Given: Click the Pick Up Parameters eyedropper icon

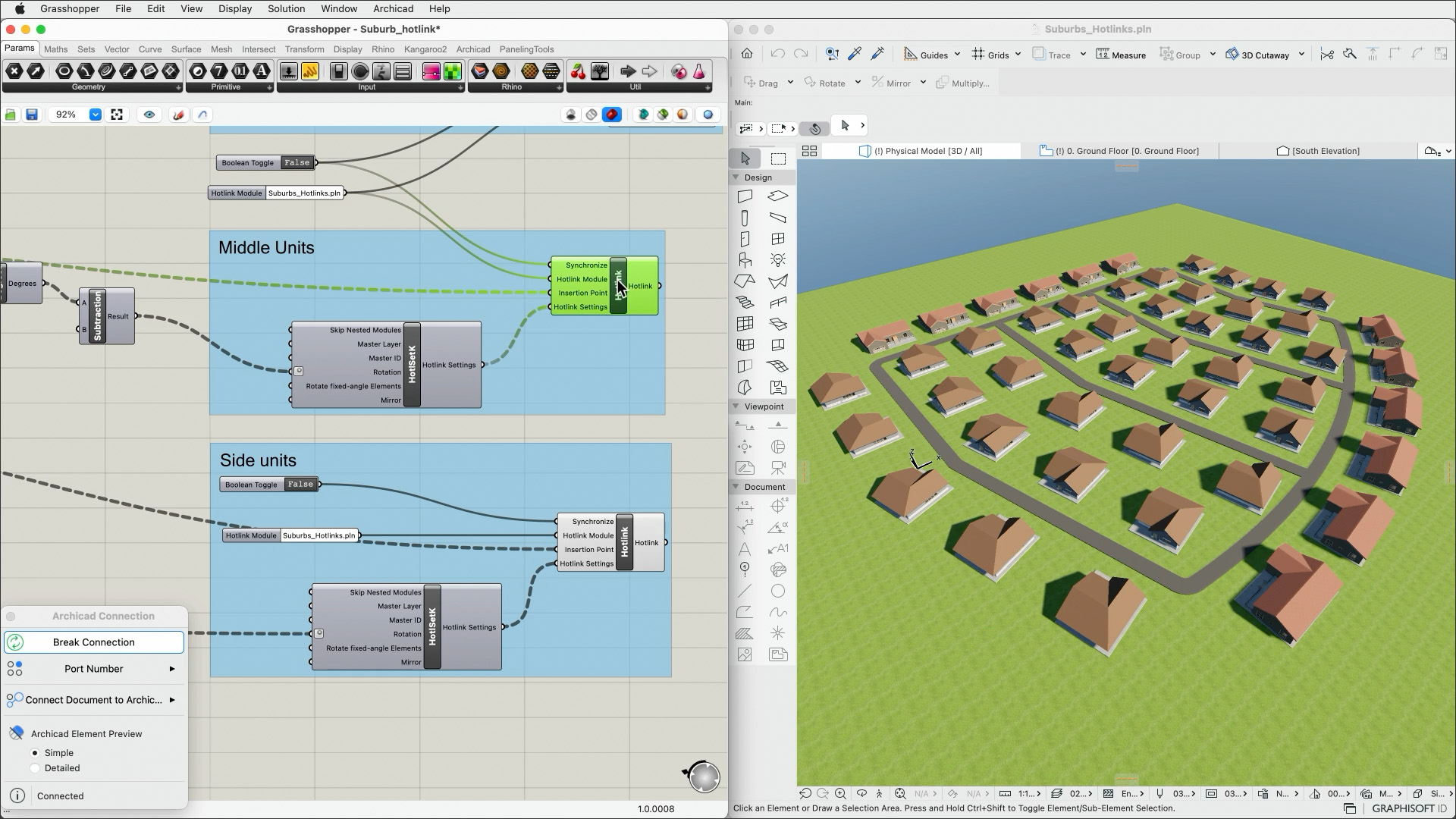Looking at the screenshot, I should [855, 54].
